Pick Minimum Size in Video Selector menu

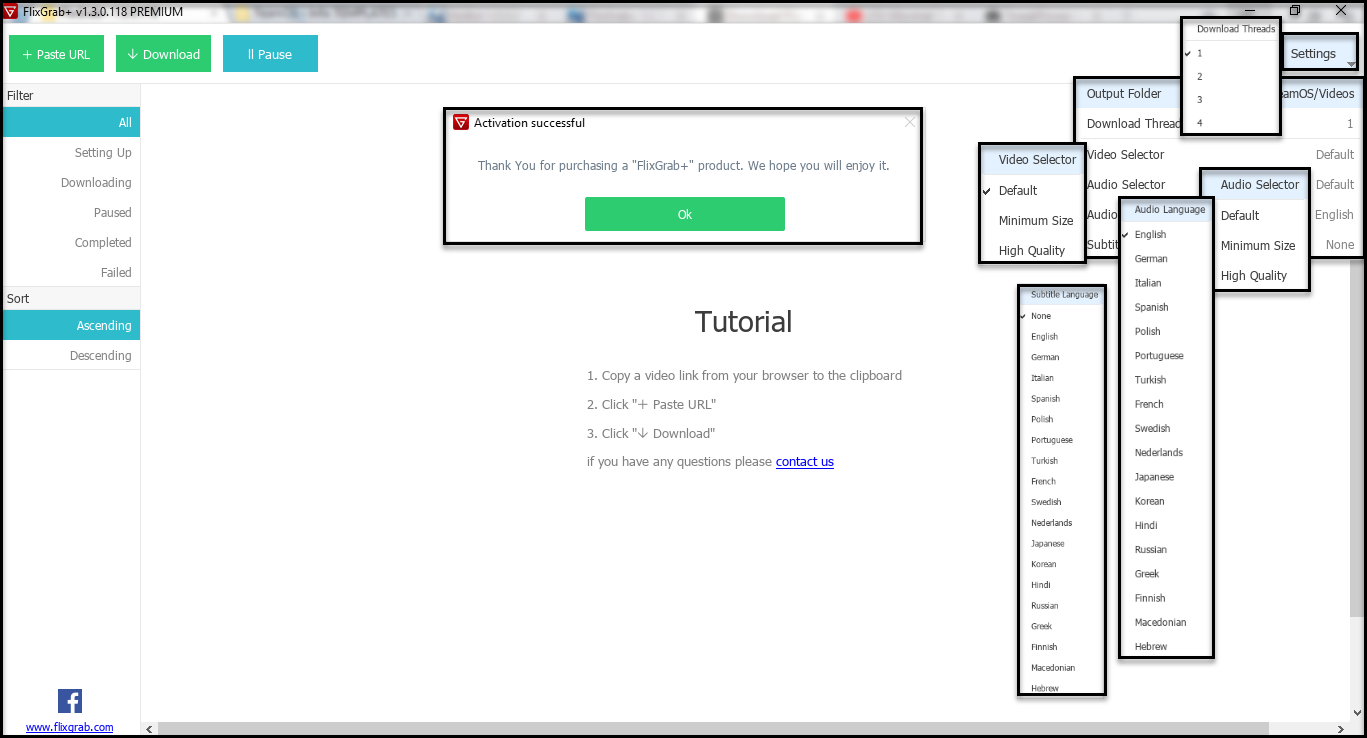pyautogui.click(x=1032, y=220)
